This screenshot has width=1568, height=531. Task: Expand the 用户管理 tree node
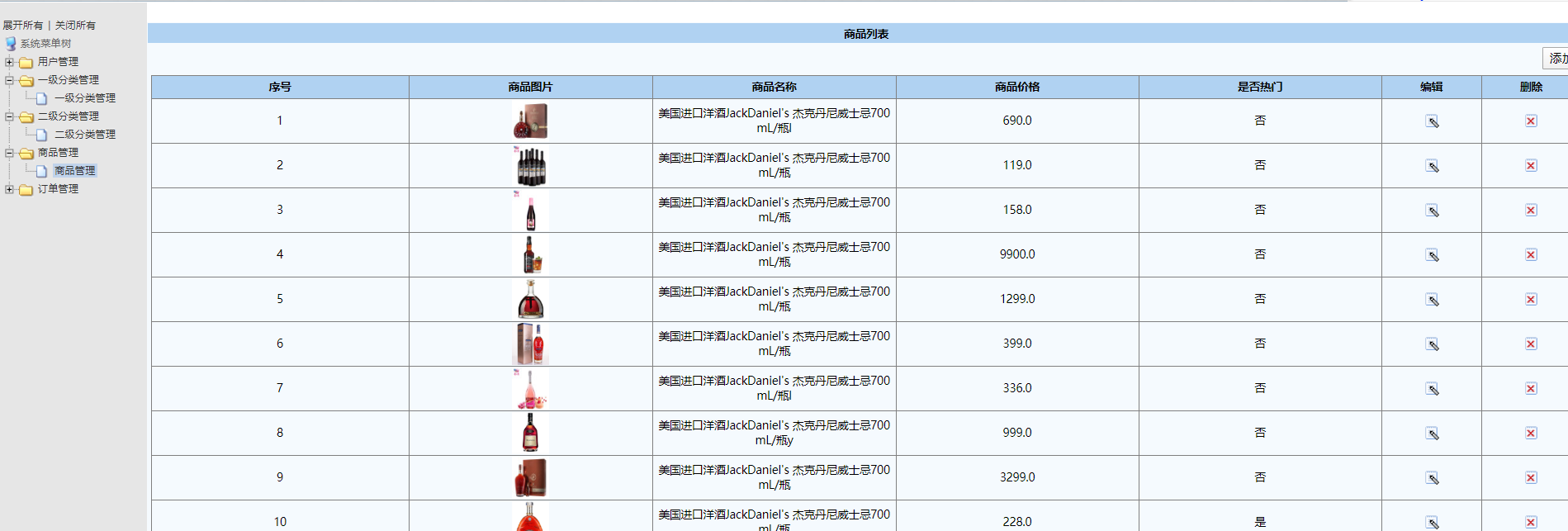click(9, 62)
